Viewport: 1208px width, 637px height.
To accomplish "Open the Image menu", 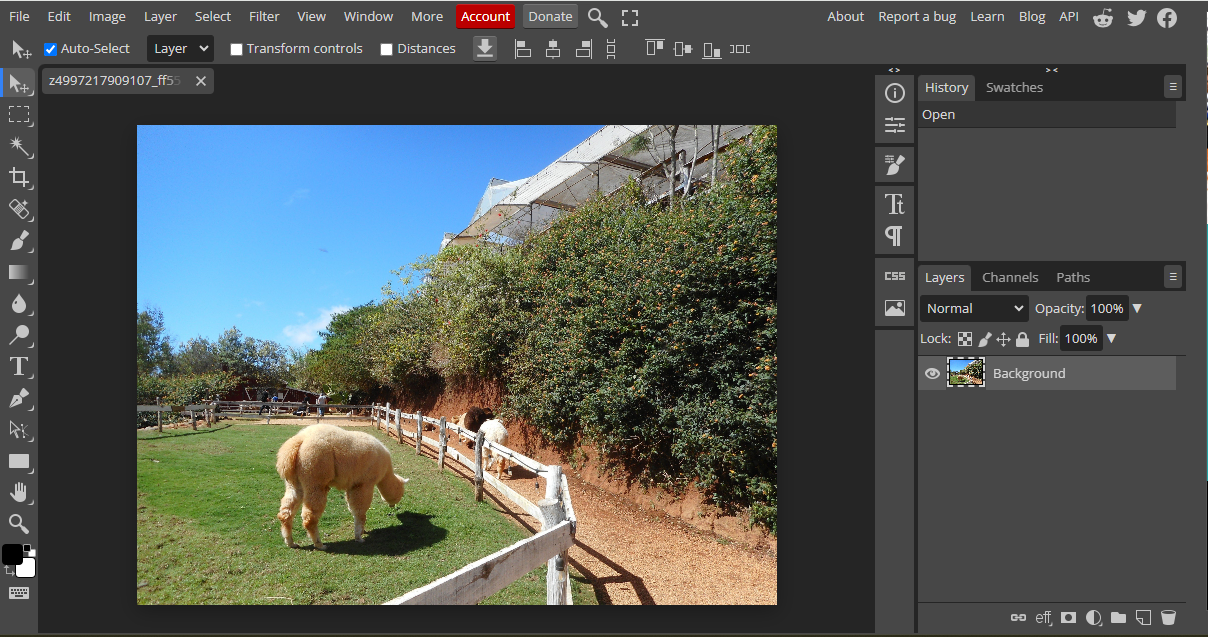I will coord(107,16).
